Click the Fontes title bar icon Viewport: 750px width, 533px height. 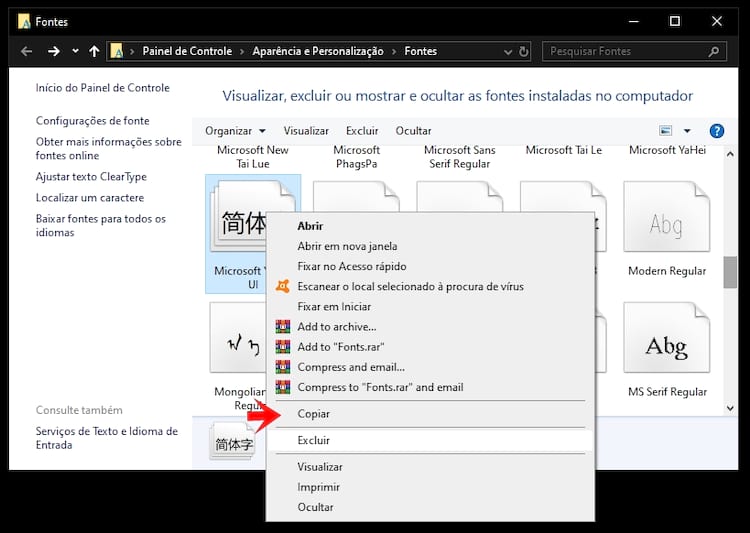point(24,22)
